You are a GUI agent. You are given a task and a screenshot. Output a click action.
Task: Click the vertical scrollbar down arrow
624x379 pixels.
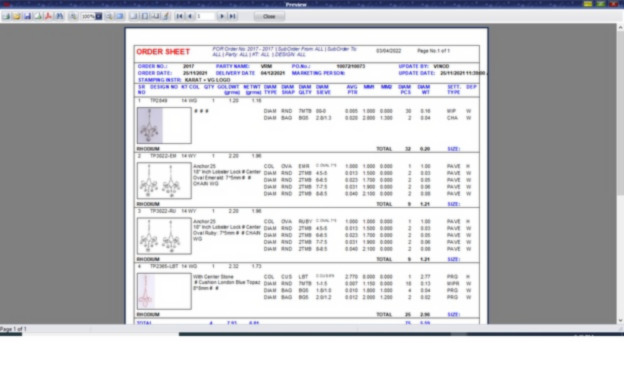coord(620,320)
